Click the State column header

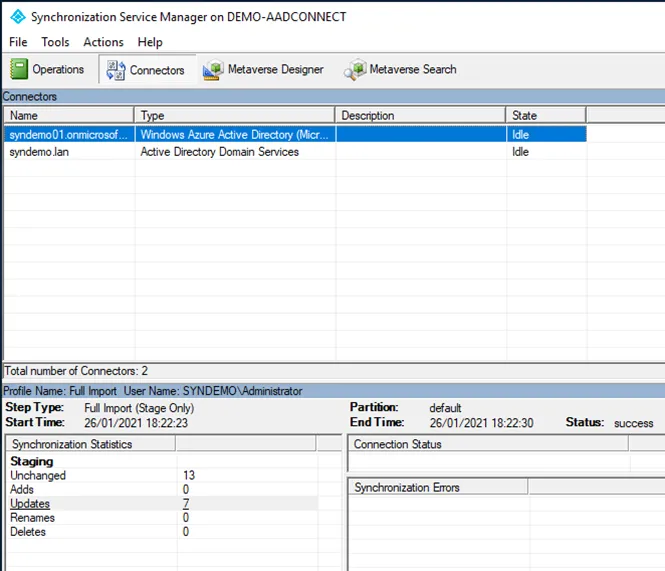point(545,115)
